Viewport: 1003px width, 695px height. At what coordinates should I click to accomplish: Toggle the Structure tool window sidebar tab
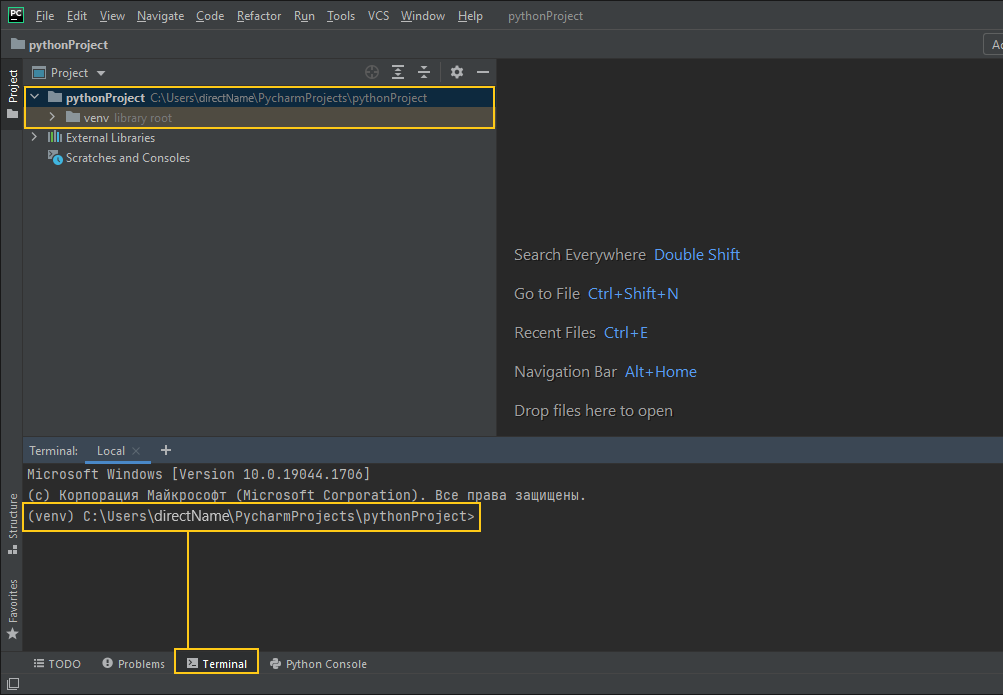click(x=12, y=524)
